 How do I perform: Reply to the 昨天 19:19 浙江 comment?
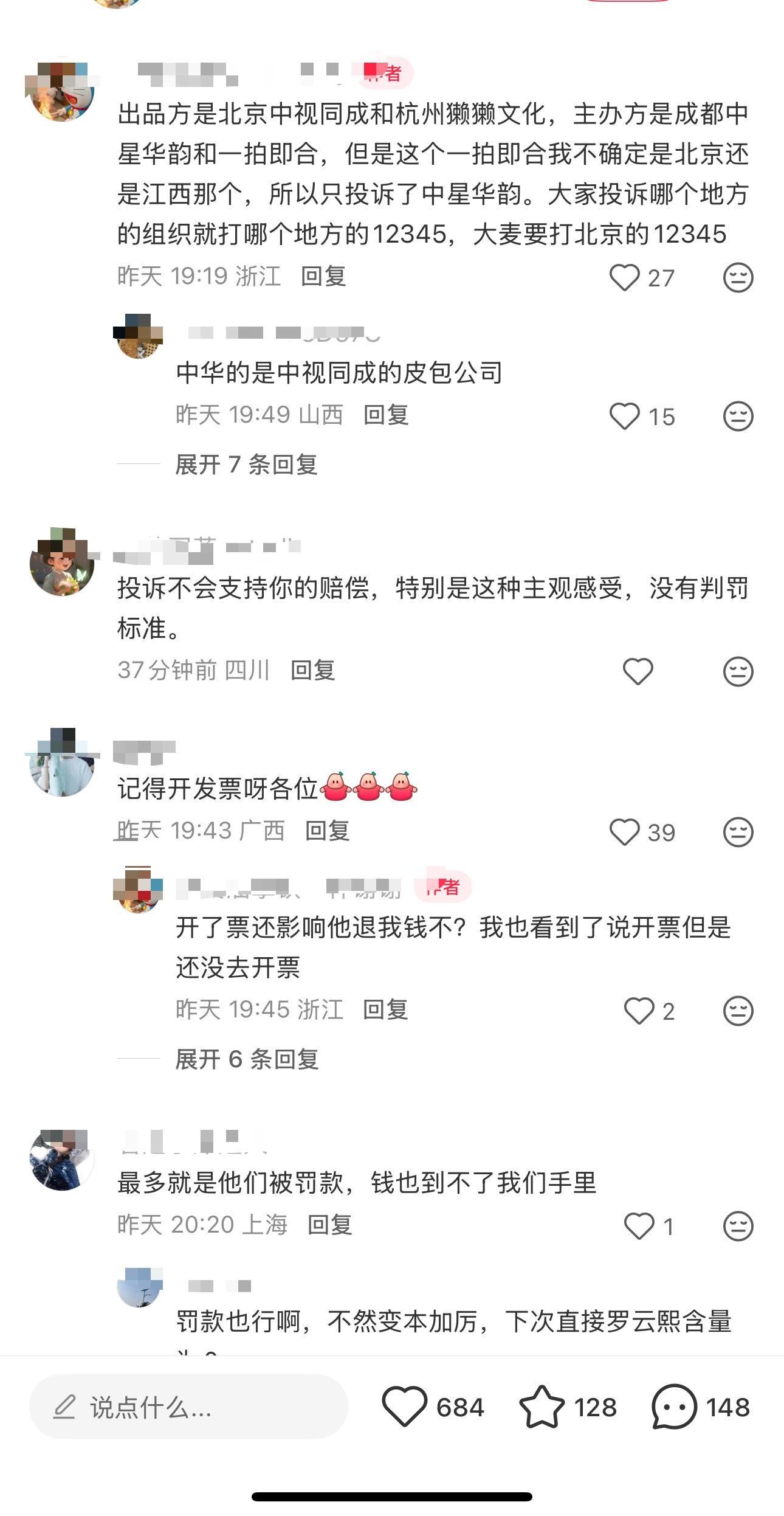pos(323,277)
